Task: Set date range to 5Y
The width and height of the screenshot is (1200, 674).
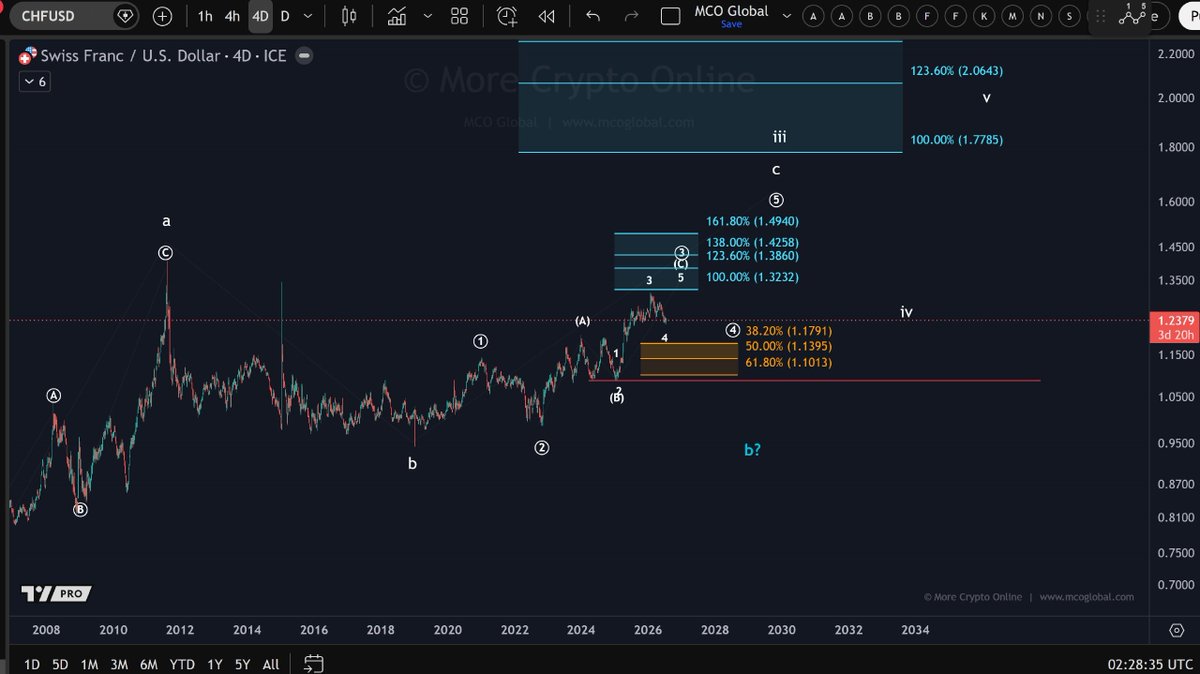Action: click(243, 664)
